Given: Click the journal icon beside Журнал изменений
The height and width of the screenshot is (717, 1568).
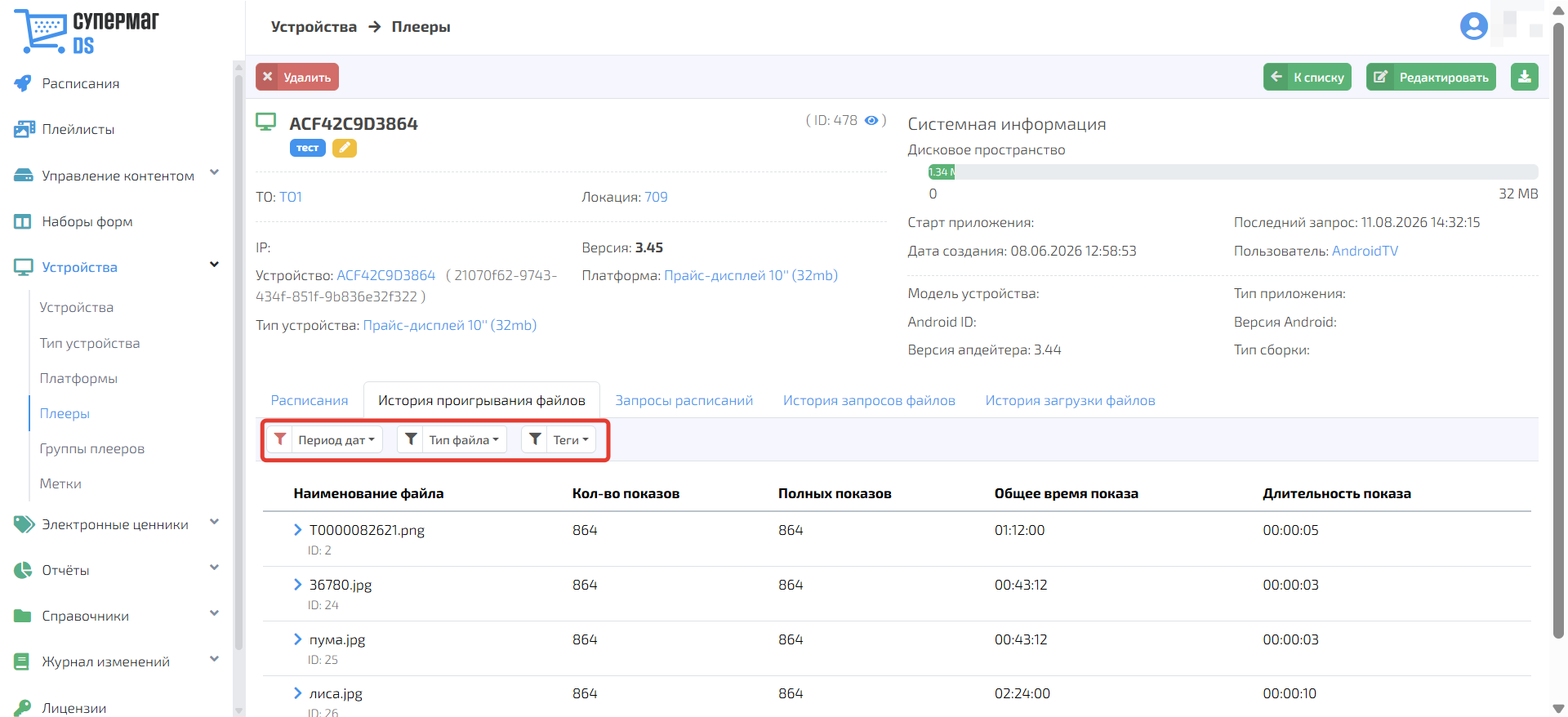Looking at the screenshot, I should click(22, 661).
